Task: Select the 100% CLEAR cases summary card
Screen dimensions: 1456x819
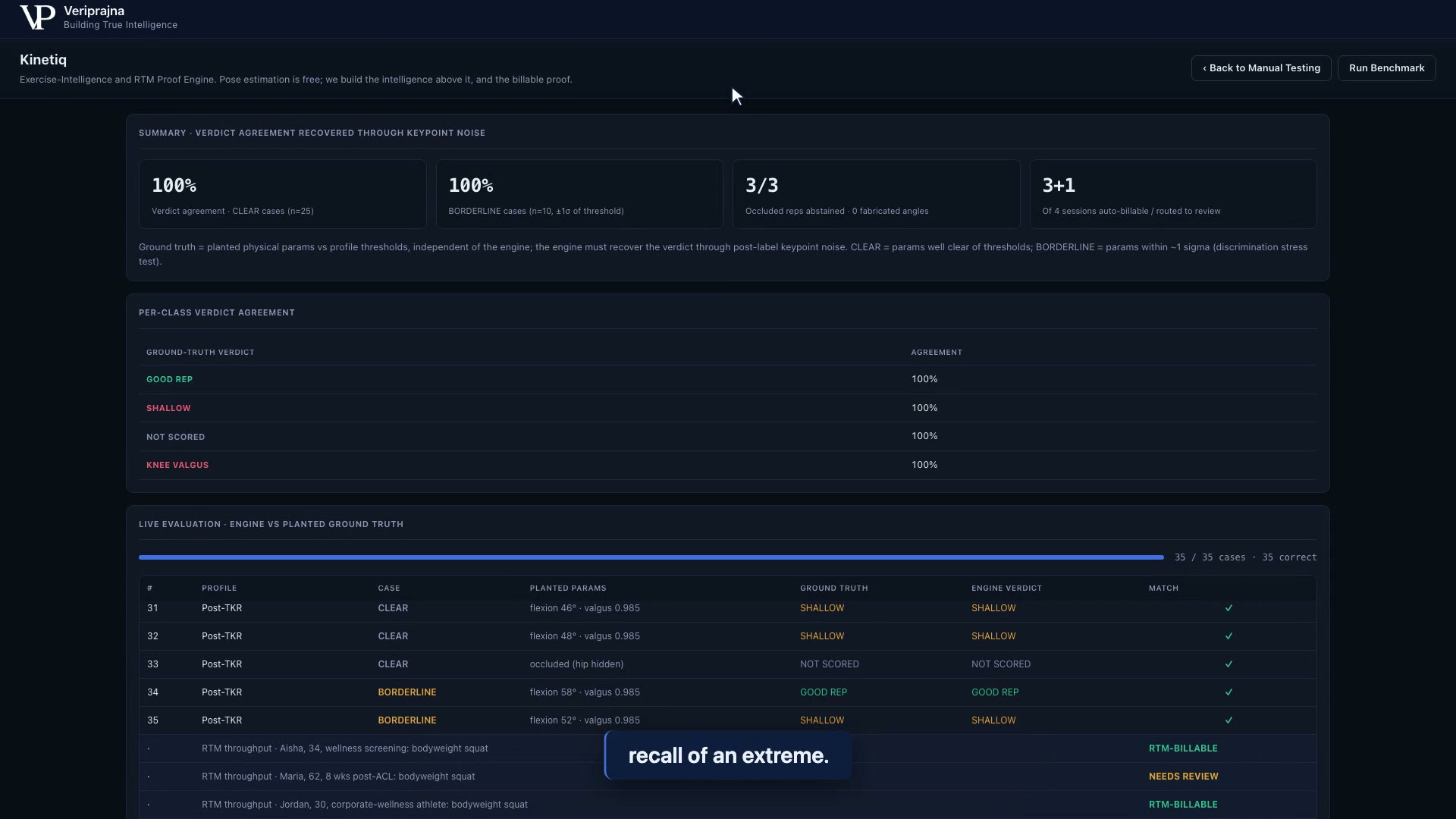Action: 282,194
